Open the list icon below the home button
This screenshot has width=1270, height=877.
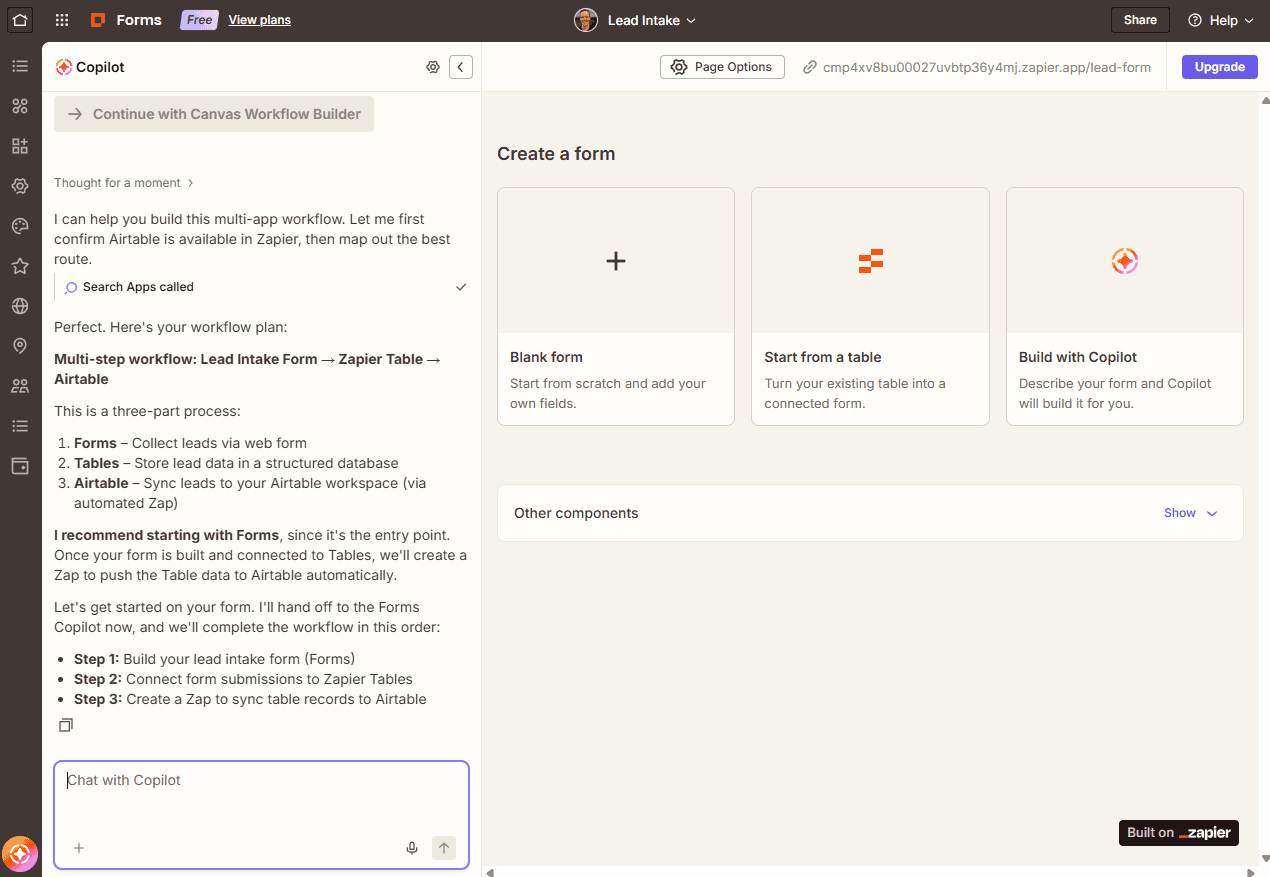point(20,66)
